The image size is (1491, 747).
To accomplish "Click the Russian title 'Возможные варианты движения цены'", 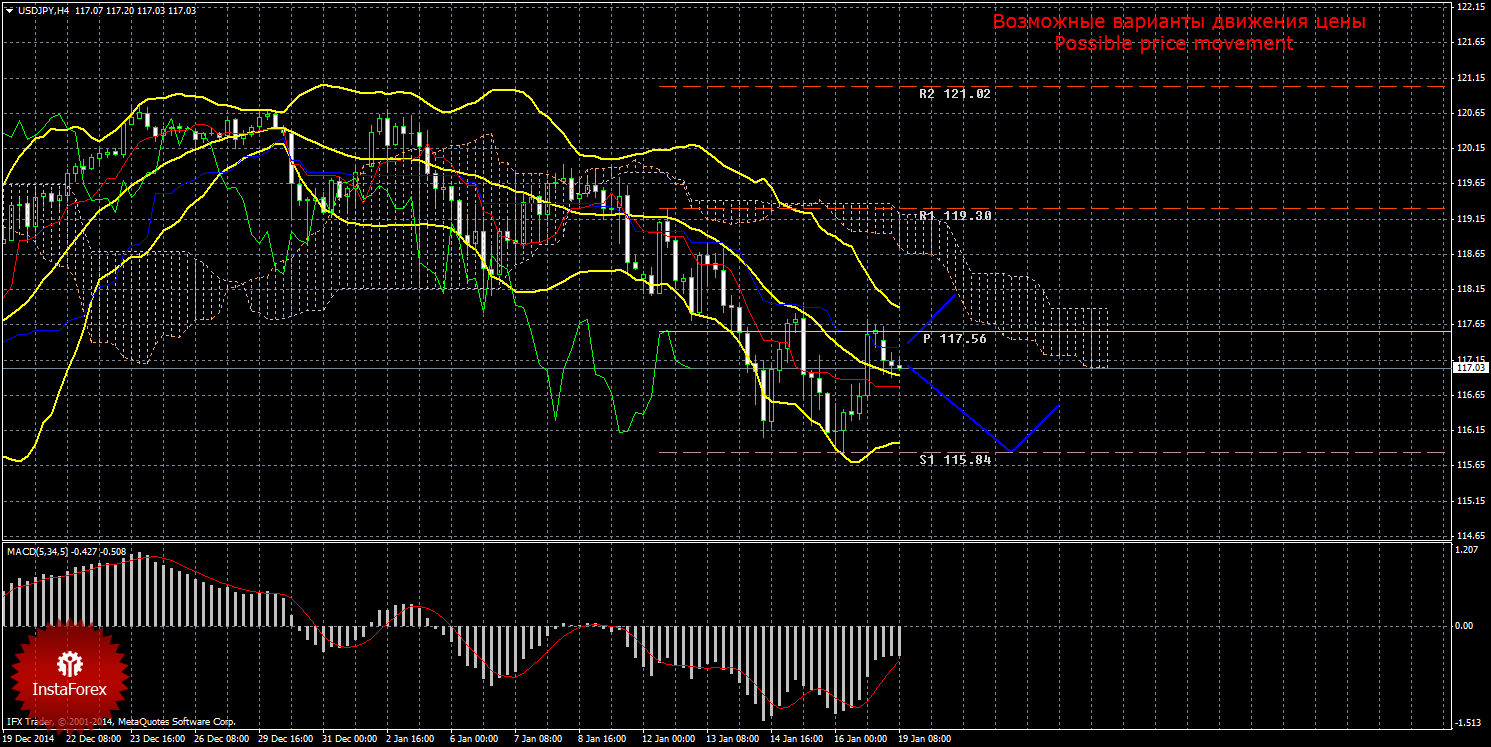I will pyautogui.click(x=1178, y=22).
